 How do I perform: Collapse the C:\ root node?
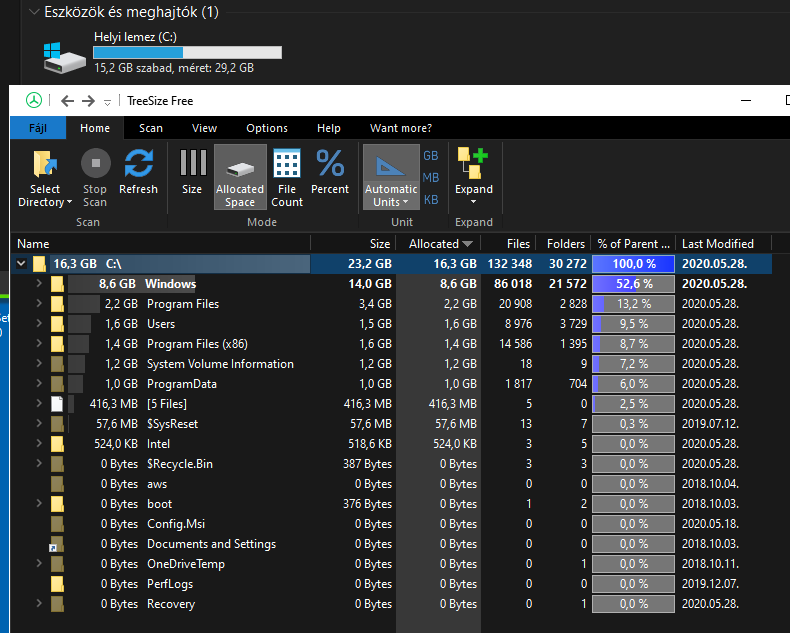pos(21,264)
